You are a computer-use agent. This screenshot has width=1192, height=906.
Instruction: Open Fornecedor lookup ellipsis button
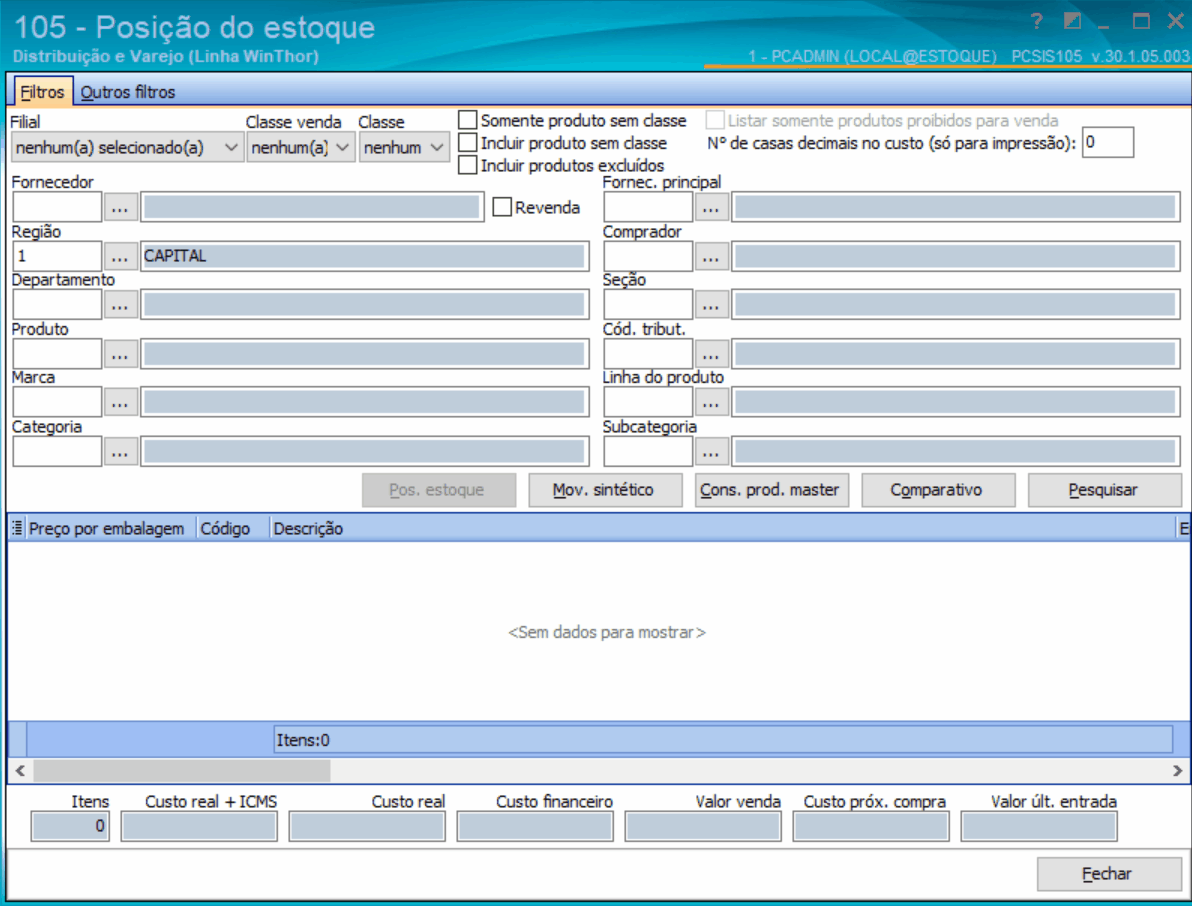[x=120, y=207]
